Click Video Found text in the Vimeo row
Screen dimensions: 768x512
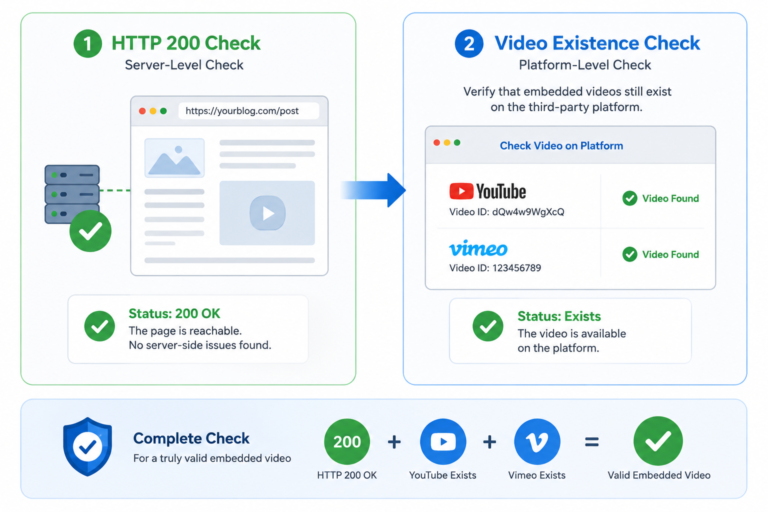click(x=671, y=254)
